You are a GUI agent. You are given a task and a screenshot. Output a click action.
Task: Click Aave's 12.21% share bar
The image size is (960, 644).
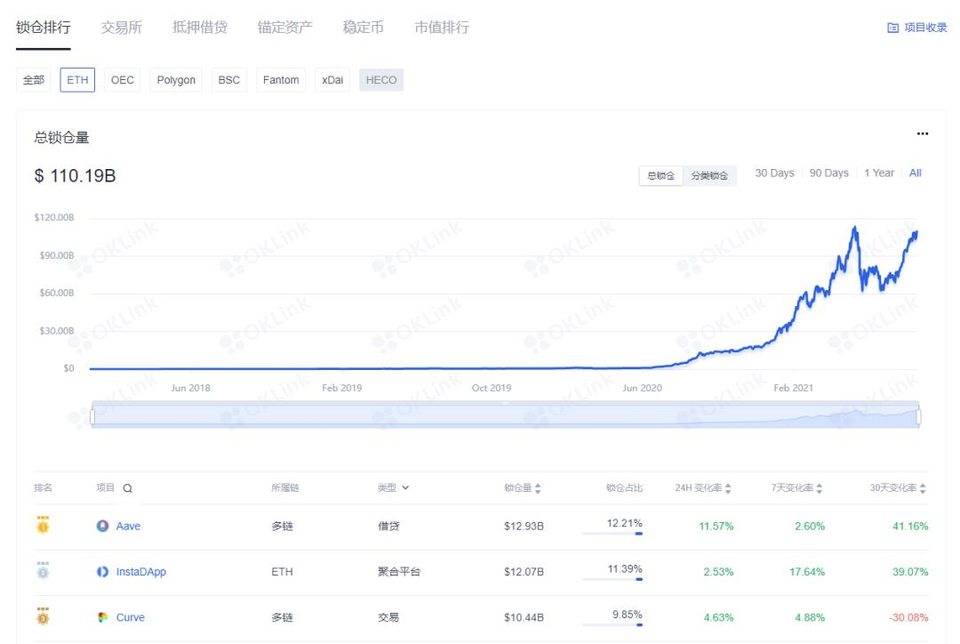[612, 534]
